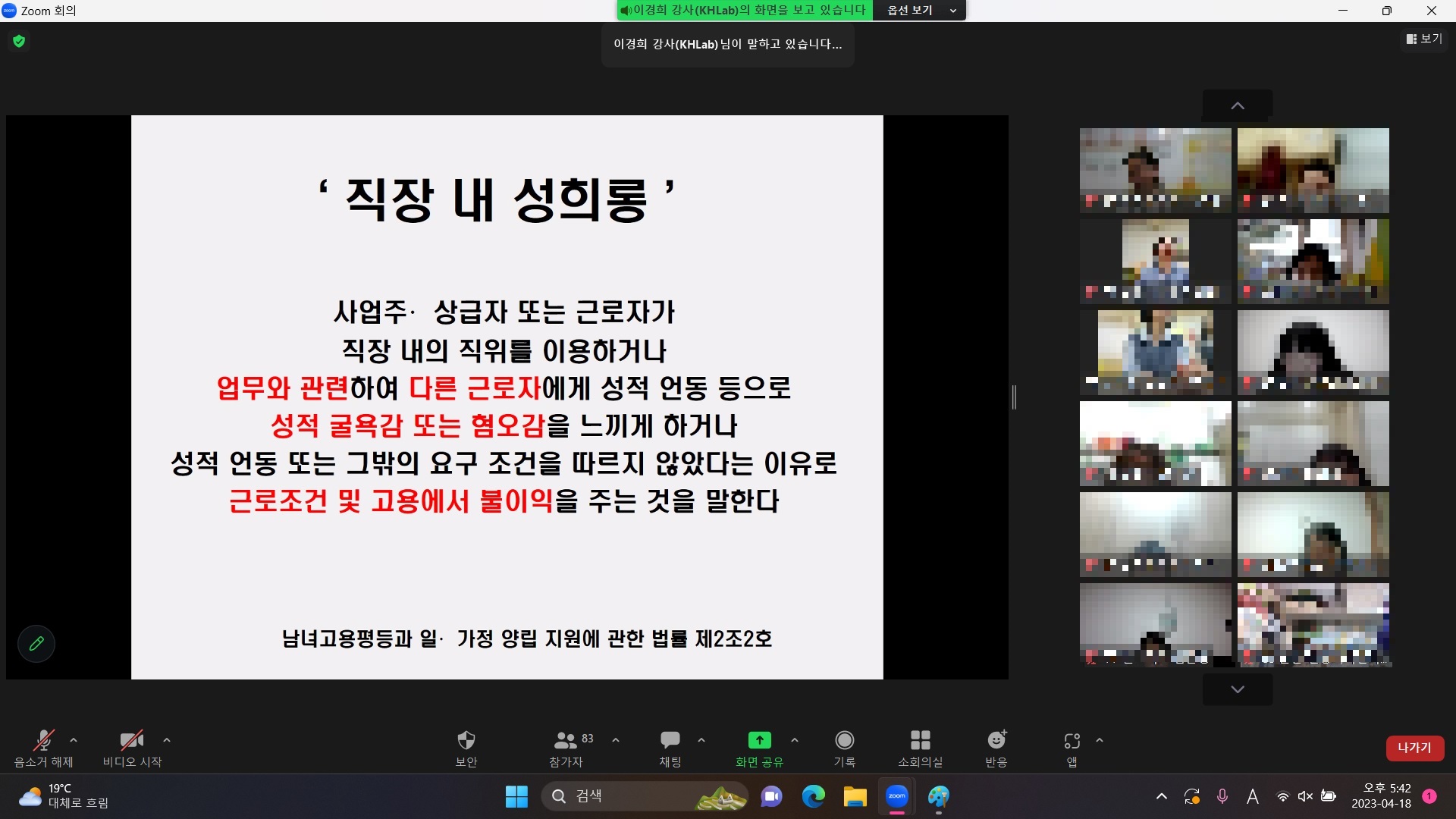This screenshot has width=1456, height=819.
Task: Toggle system volume mute icon in tray
Action: (x=1305, y=796)
